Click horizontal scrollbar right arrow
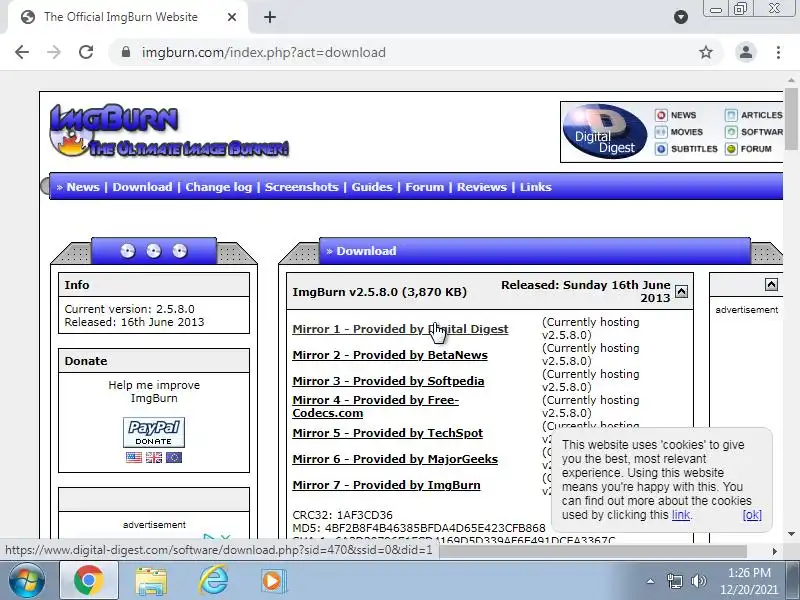 (775, 552)
